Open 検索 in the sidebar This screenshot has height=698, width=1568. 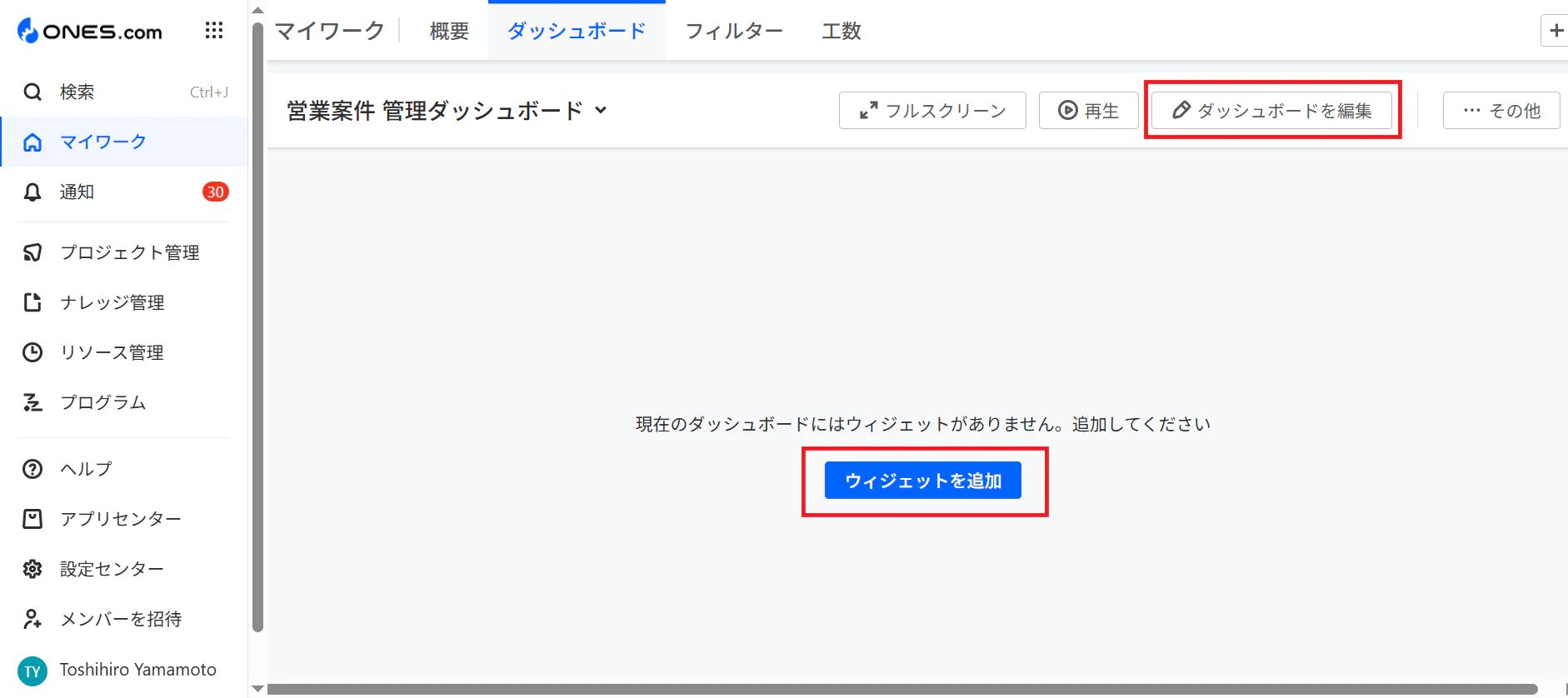coord(124,92)
